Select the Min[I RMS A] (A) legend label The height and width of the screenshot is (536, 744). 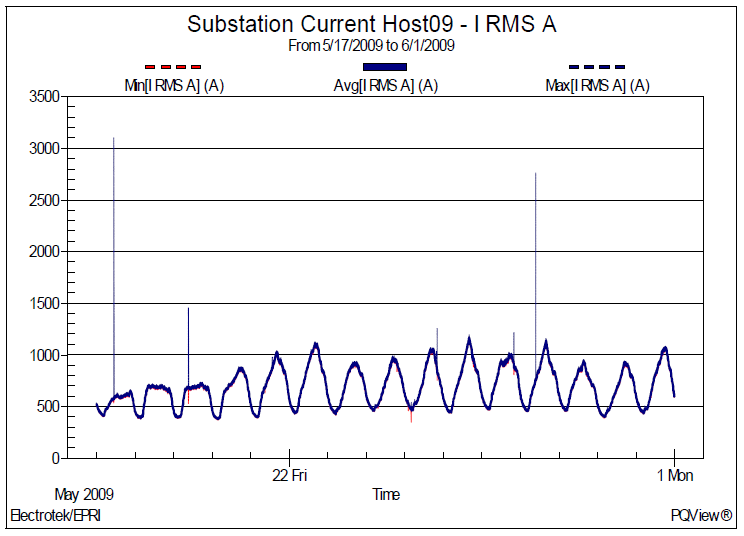[173, 86]
